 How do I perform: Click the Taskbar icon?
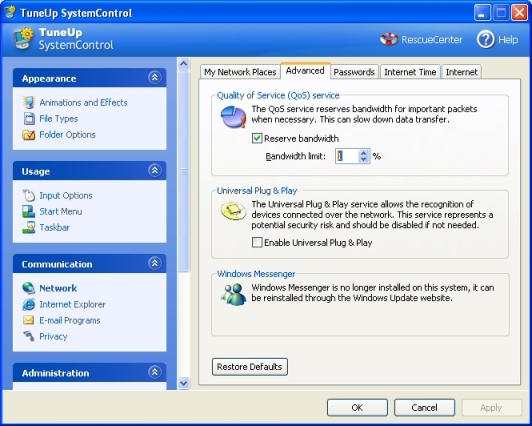[x=29, y=227]
